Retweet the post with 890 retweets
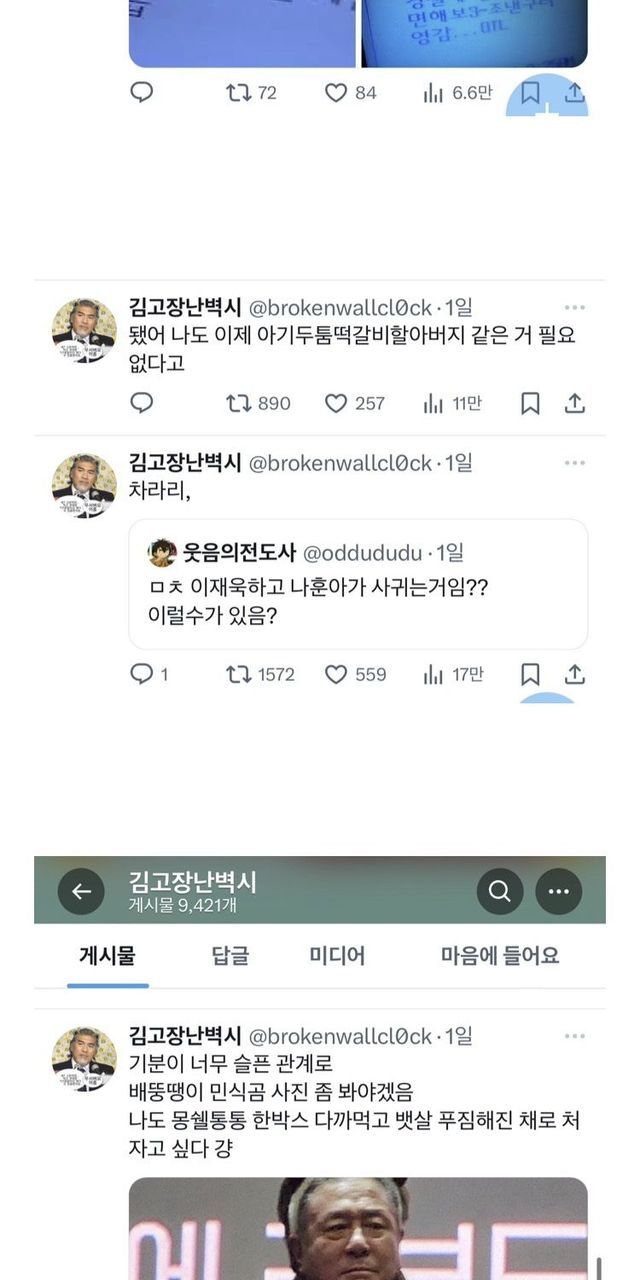This screenshot has height=1280, width=640. pos(238,403)
